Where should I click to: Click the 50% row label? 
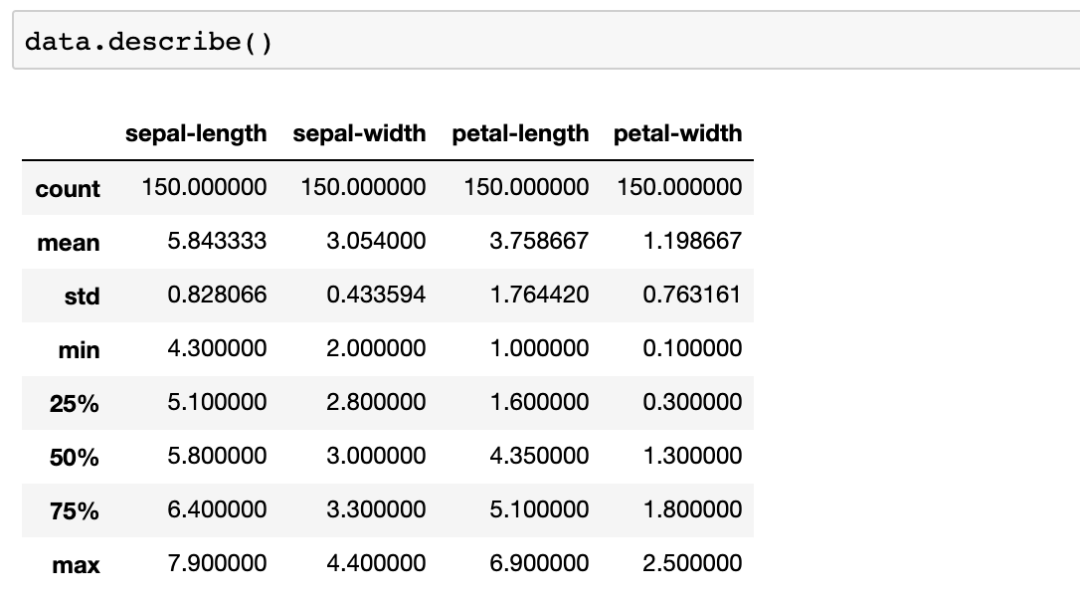coord(74,457)
